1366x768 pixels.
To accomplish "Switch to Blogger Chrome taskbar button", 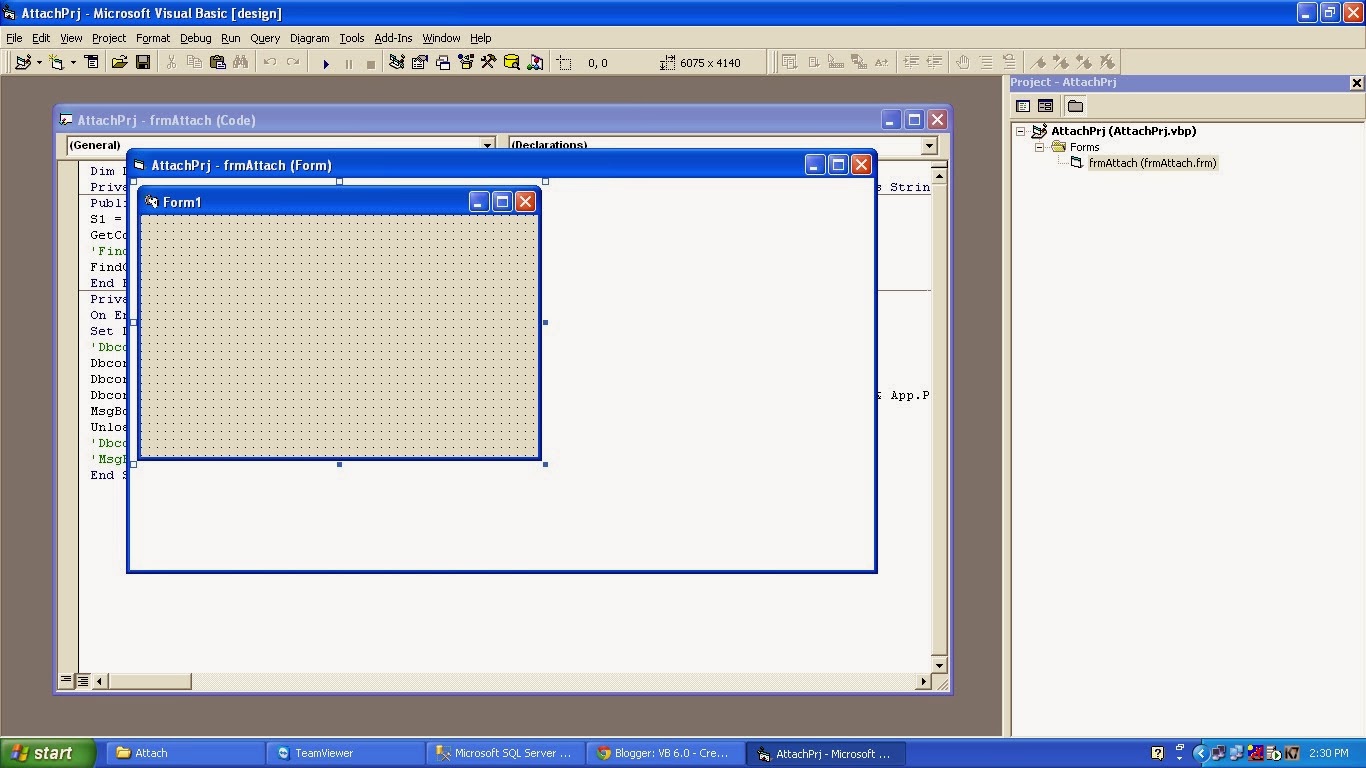I will [x=668, y=753].
